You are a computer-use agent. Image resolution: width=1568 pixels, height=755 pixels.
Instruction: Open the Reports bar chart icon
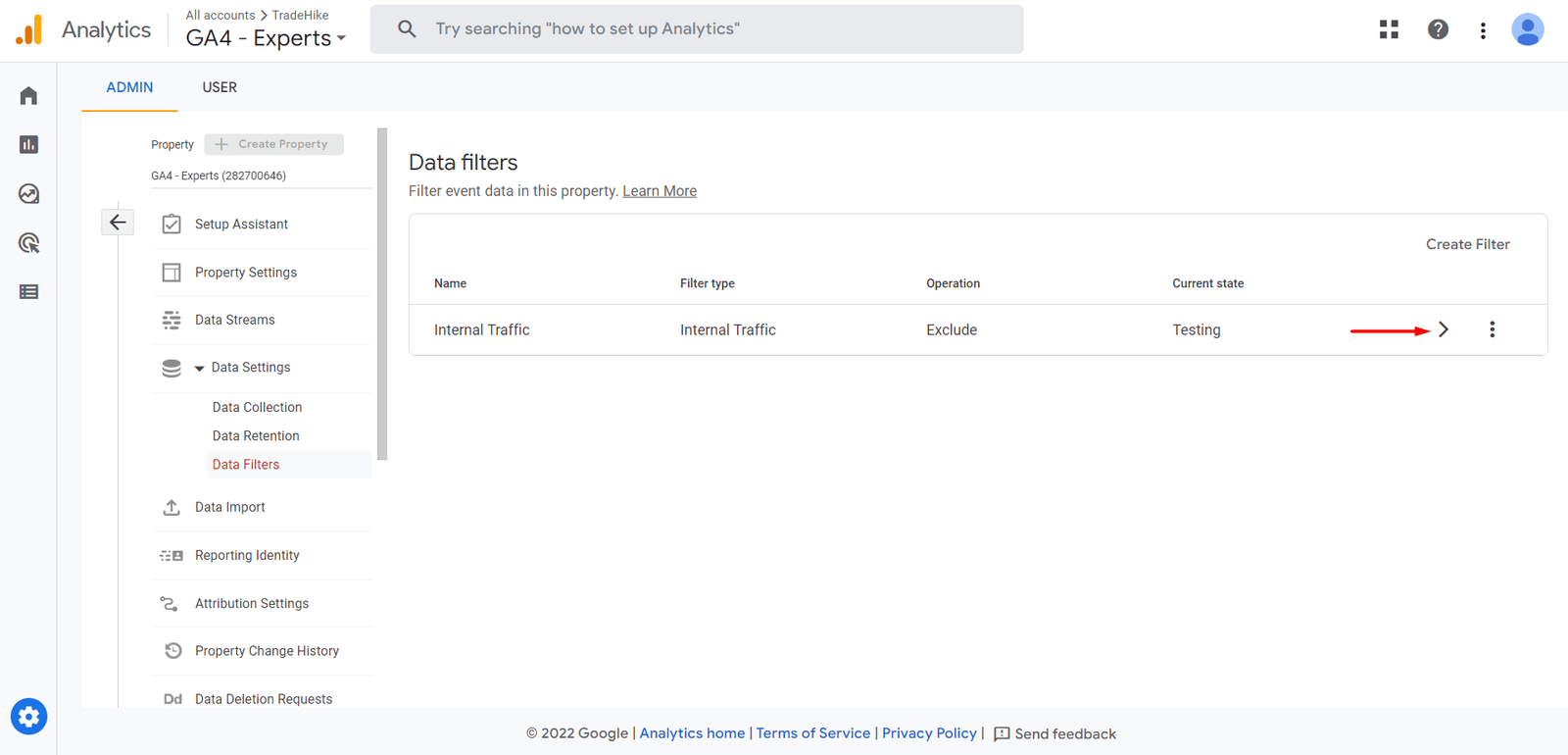(x=28, y=145)
